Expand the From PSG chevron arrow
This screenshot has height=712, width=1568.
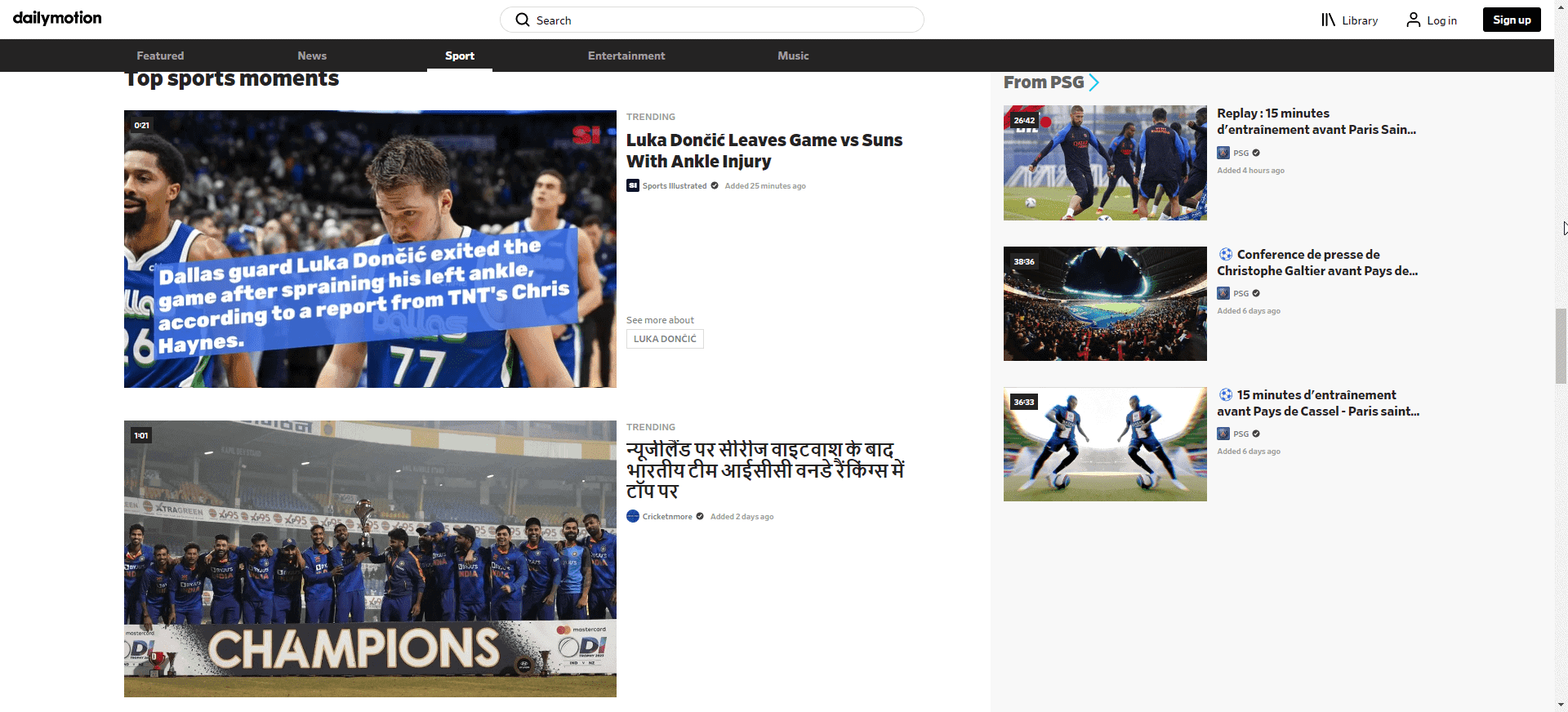(1094, 82)
